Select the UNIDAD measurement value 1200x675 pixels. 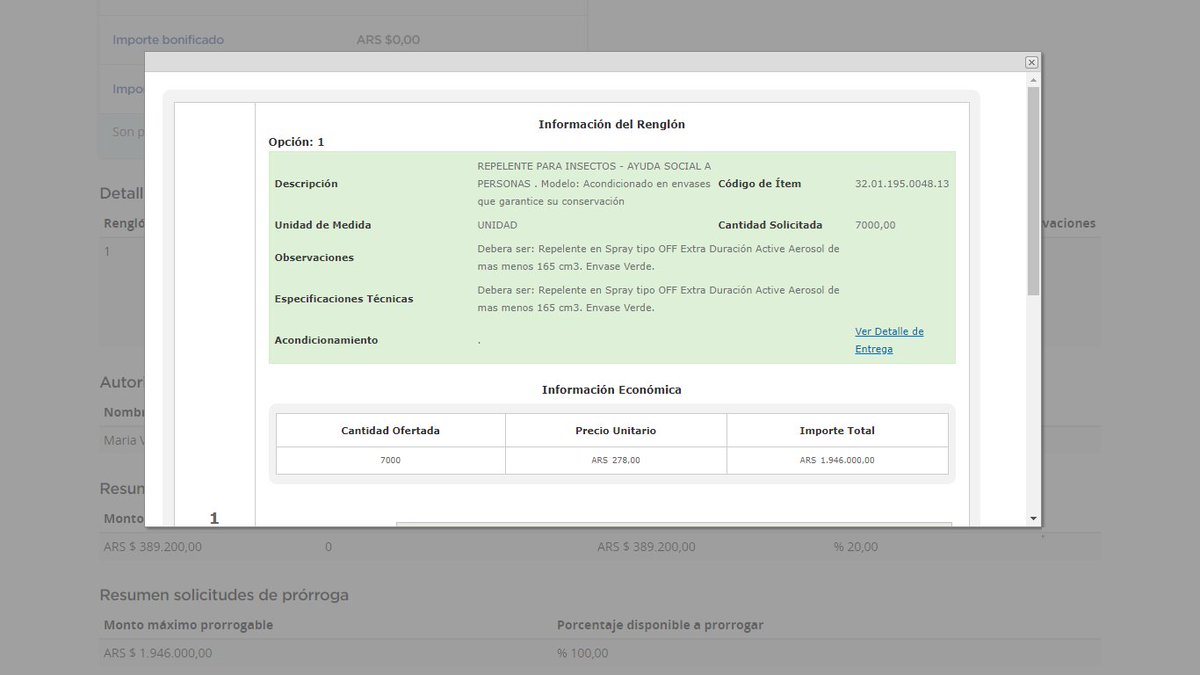click(x=497, y=225)
